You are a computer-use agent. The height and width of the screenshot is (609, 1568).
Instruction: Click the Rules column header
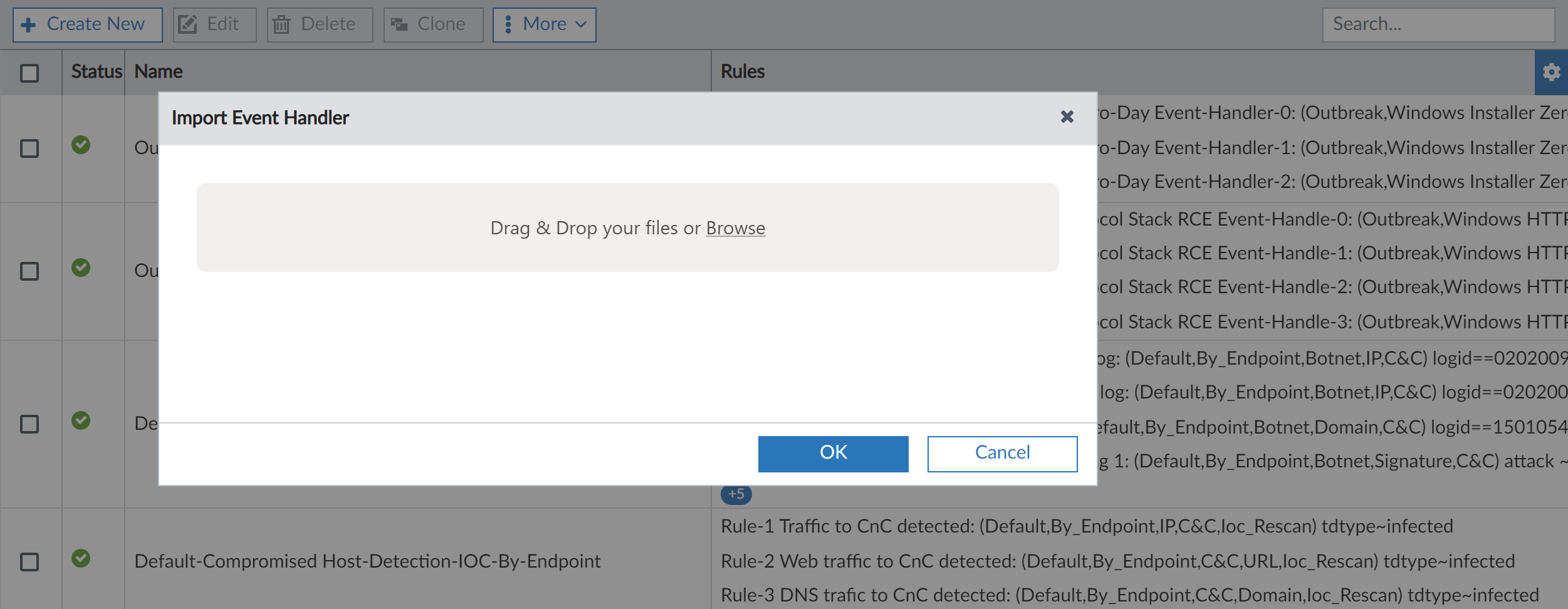(x=743, y=72)
